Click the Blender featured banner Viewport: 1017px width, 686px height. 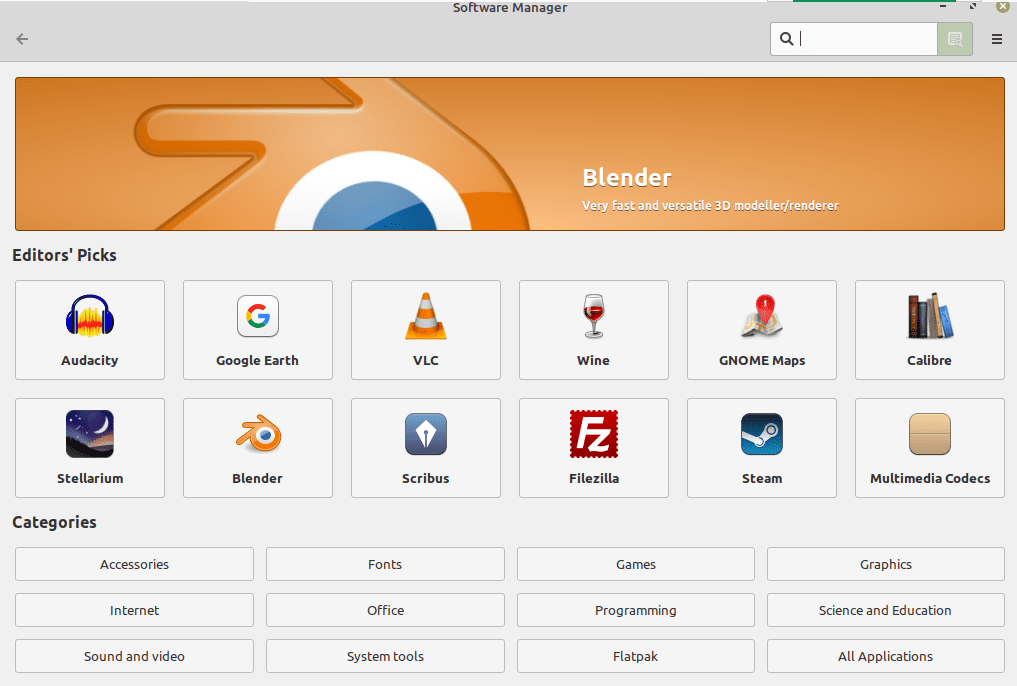point(508,153)
